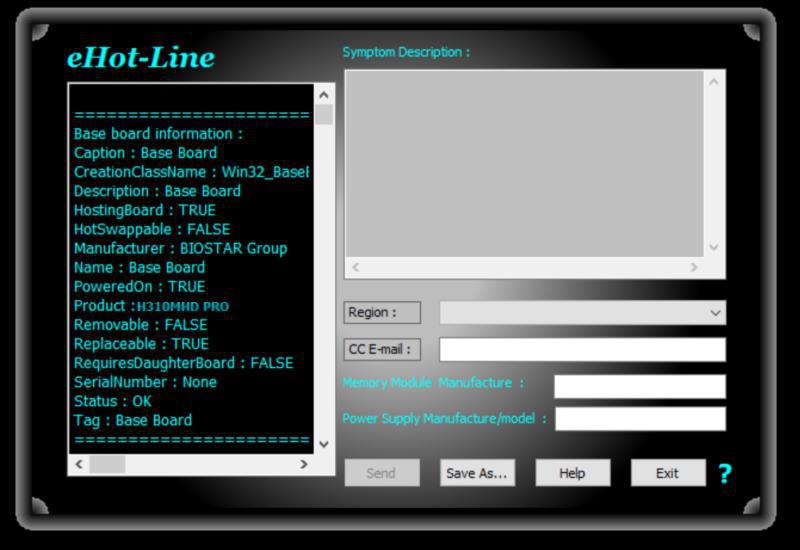Click 'PoweredOn : TRUE' line

click(139, 286)
